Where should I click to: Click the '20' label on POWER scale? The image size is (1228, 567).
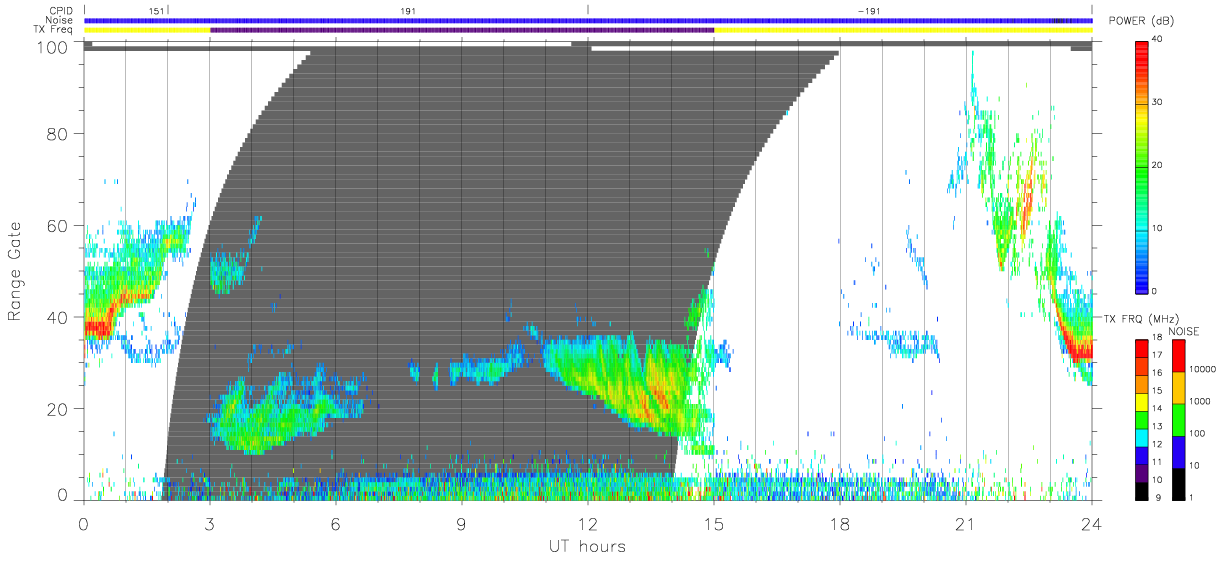(1159, 165)
